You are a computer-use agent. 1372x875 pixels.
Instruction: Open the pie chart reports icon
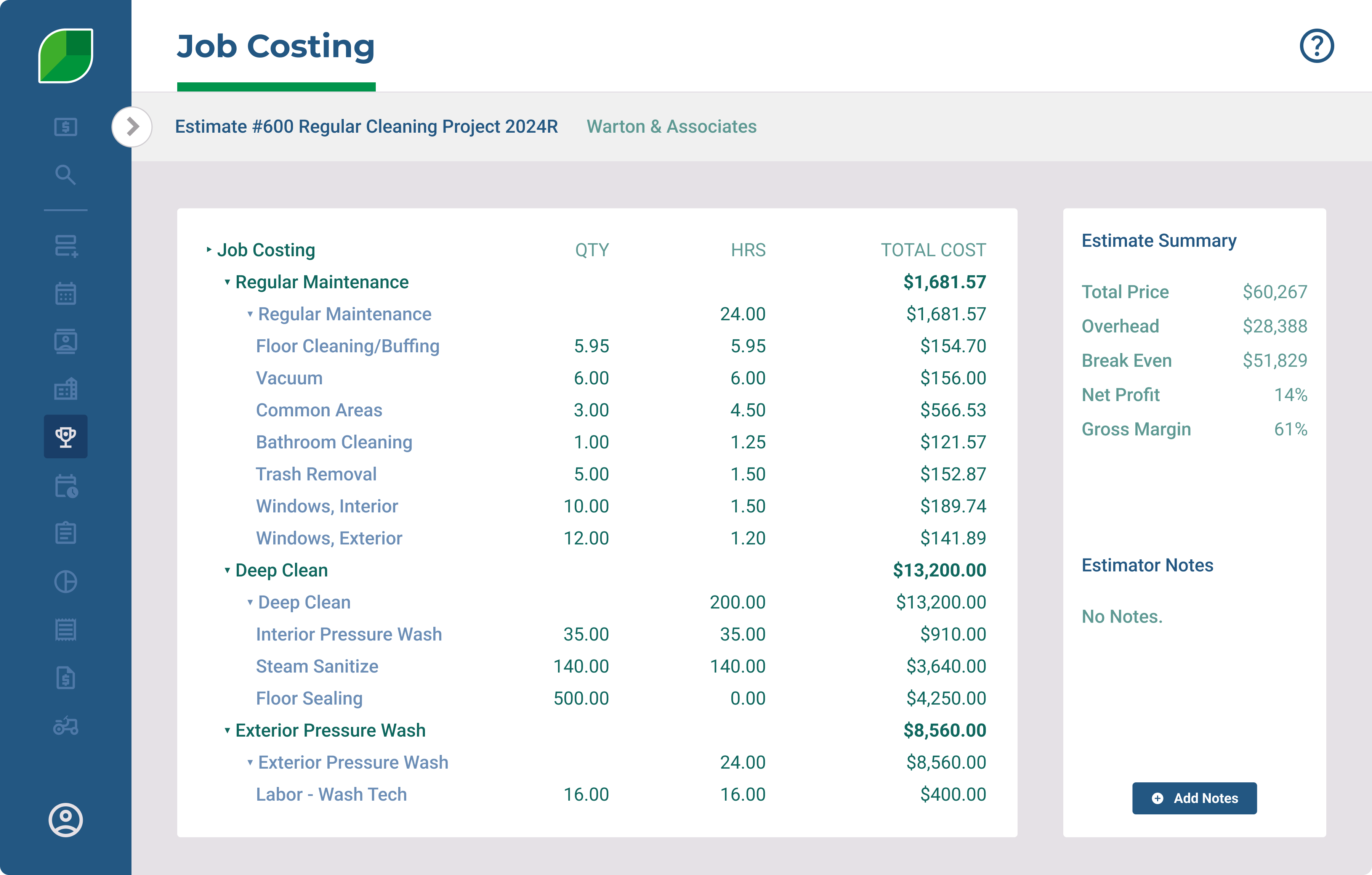point(66,581)
